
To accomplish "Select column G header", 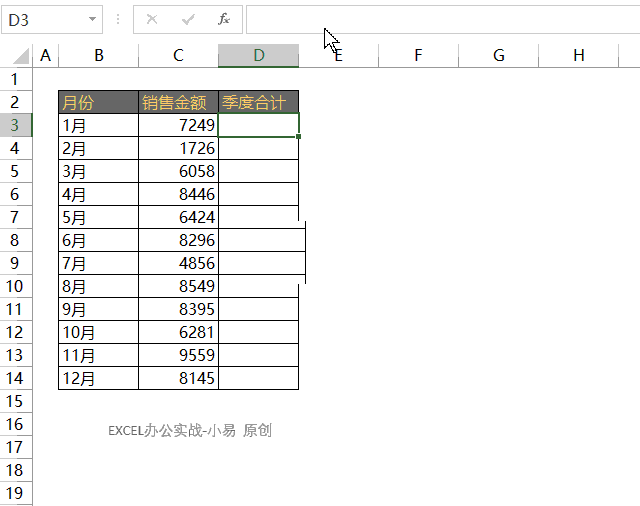I will click(498, 55).
